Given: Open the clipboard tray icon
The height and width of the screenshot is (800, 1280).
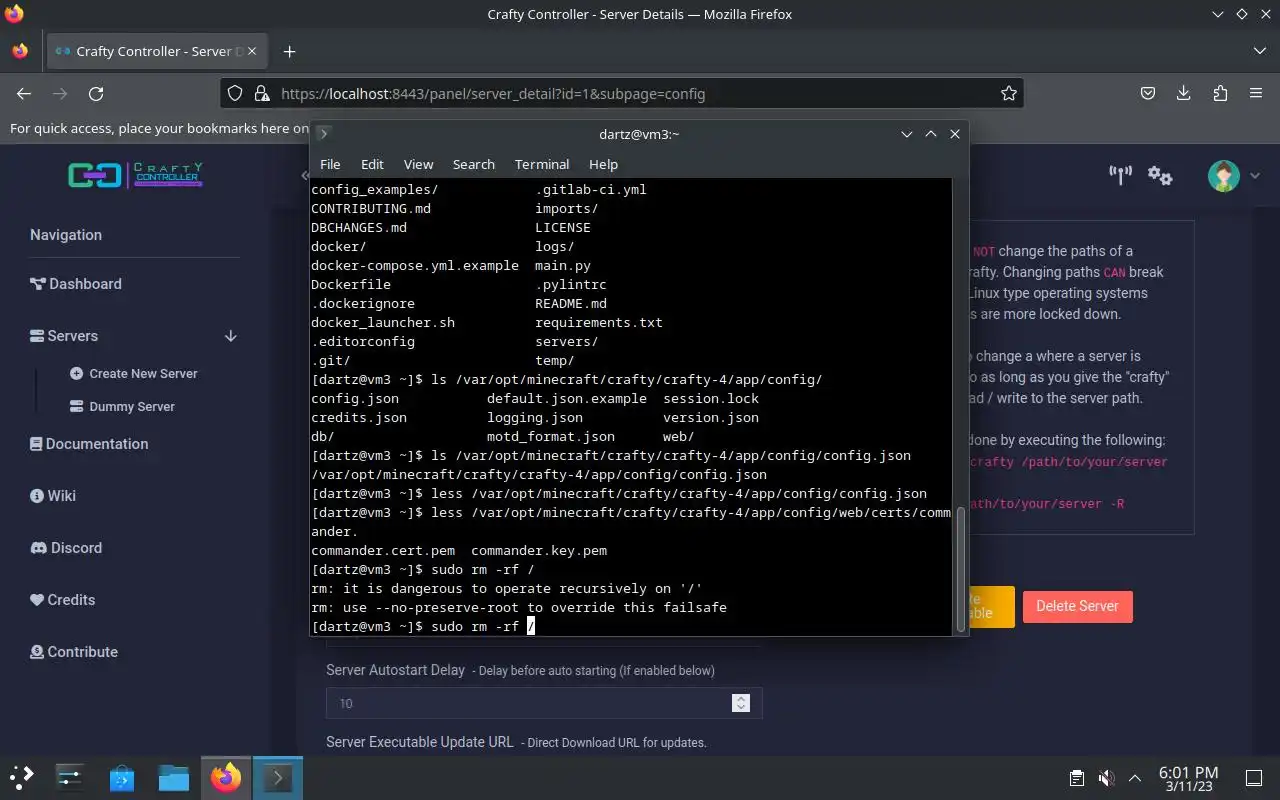Looking at the screenshot, I should click(1077, 778).
